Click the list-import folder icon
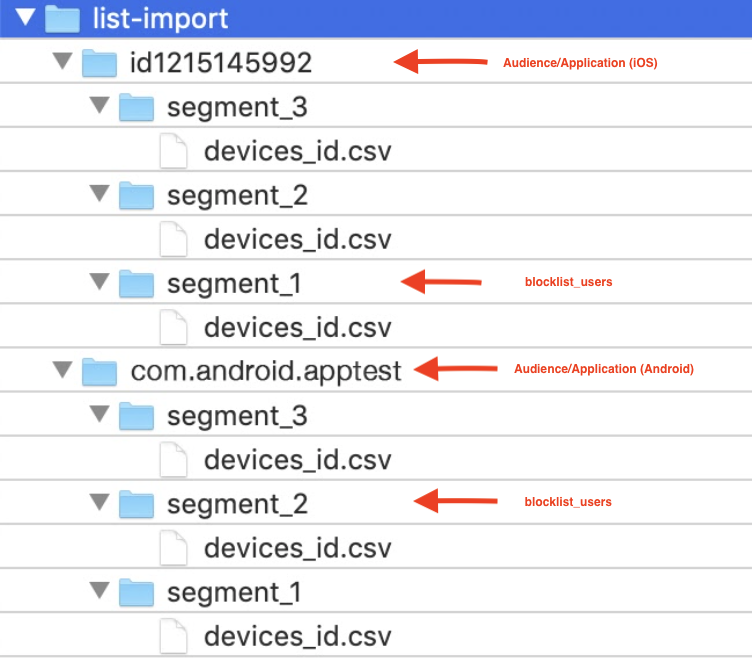Screen dimensions: 754x658 (63, 19)
